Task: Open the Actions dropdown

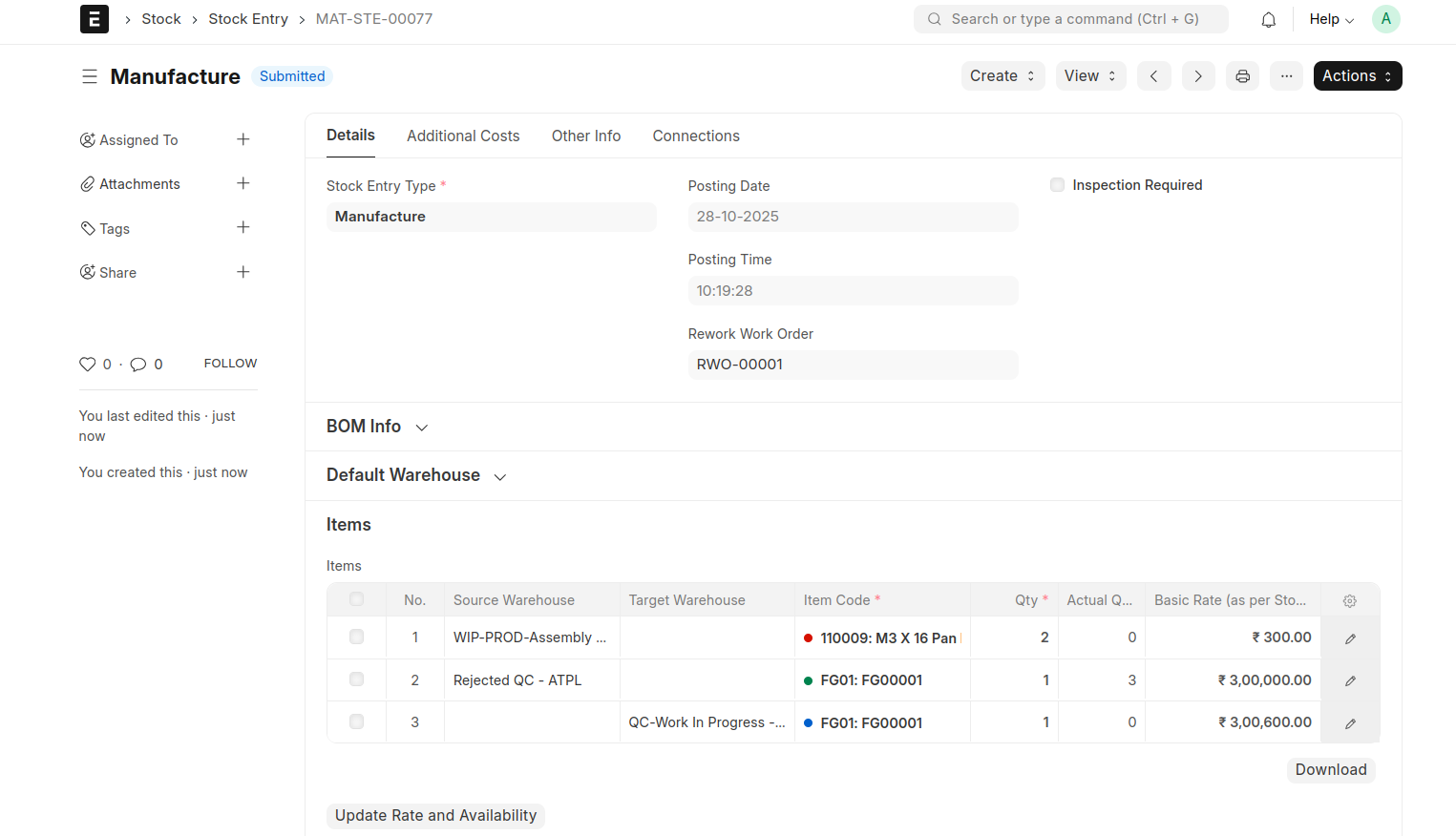Action: tap(1357, 76)
